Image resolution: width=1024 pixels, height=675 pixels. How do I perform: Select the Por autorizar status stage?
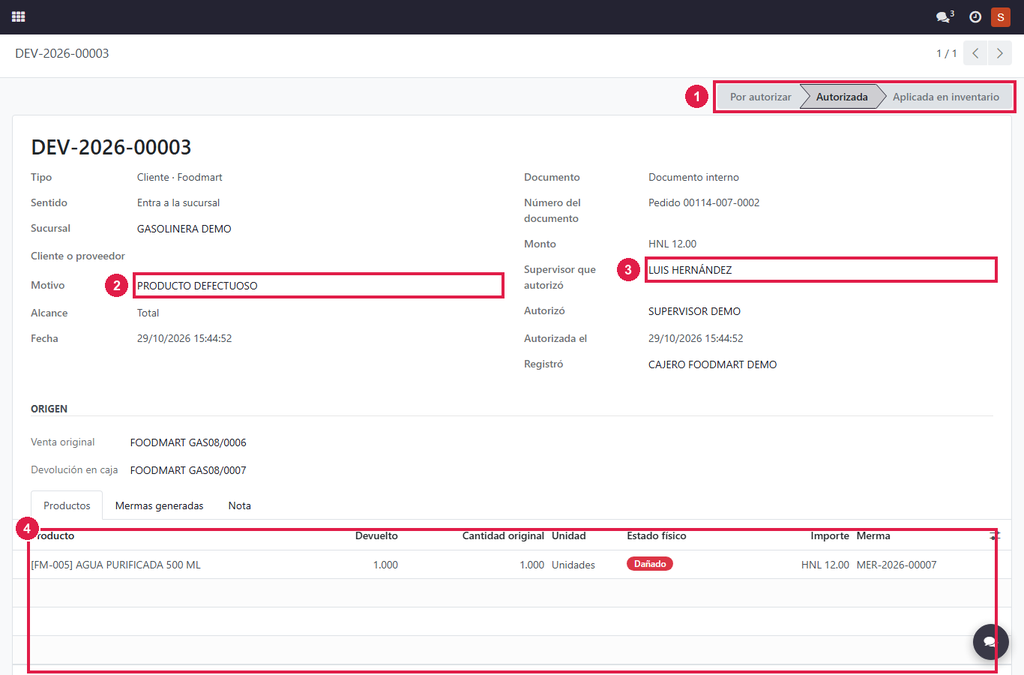[x=760, y=97]
